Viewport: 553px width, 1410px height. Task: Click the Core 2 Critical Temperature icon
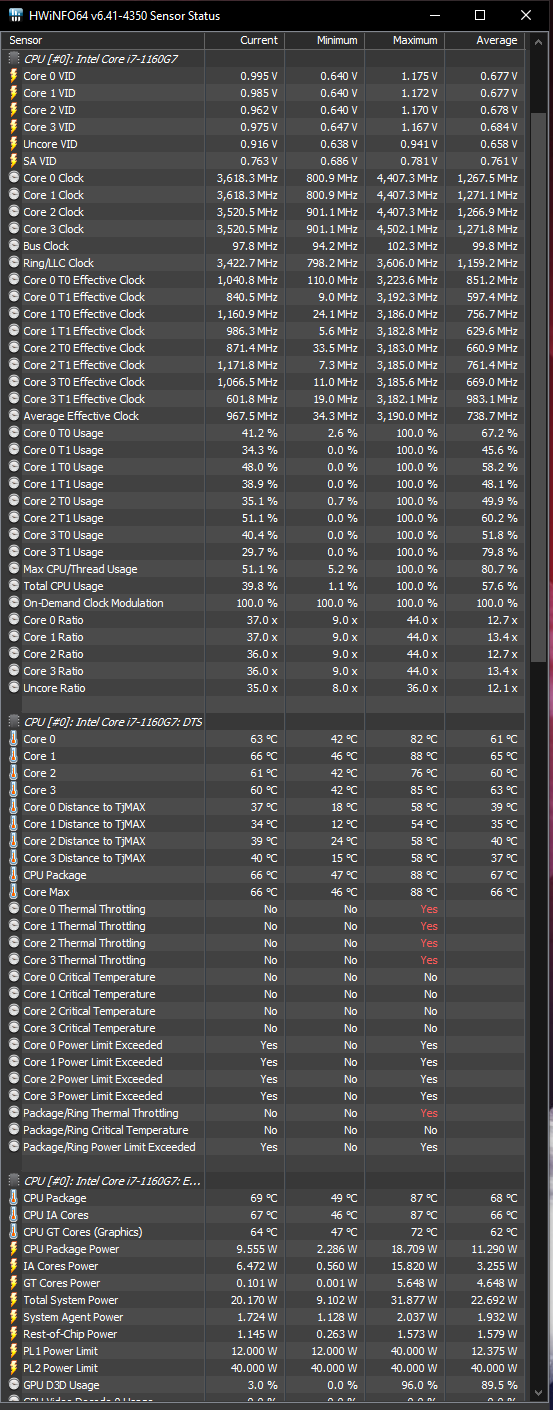pyautogui.click(x=14, y=1011)
